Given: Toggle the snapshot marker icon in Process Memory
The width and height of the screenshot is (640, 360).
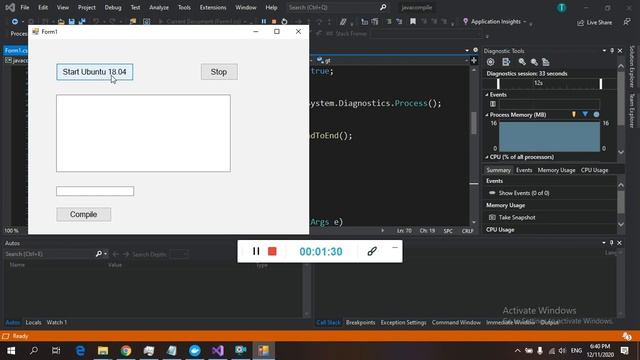Looking at the screenshot, I should (585, 115).
